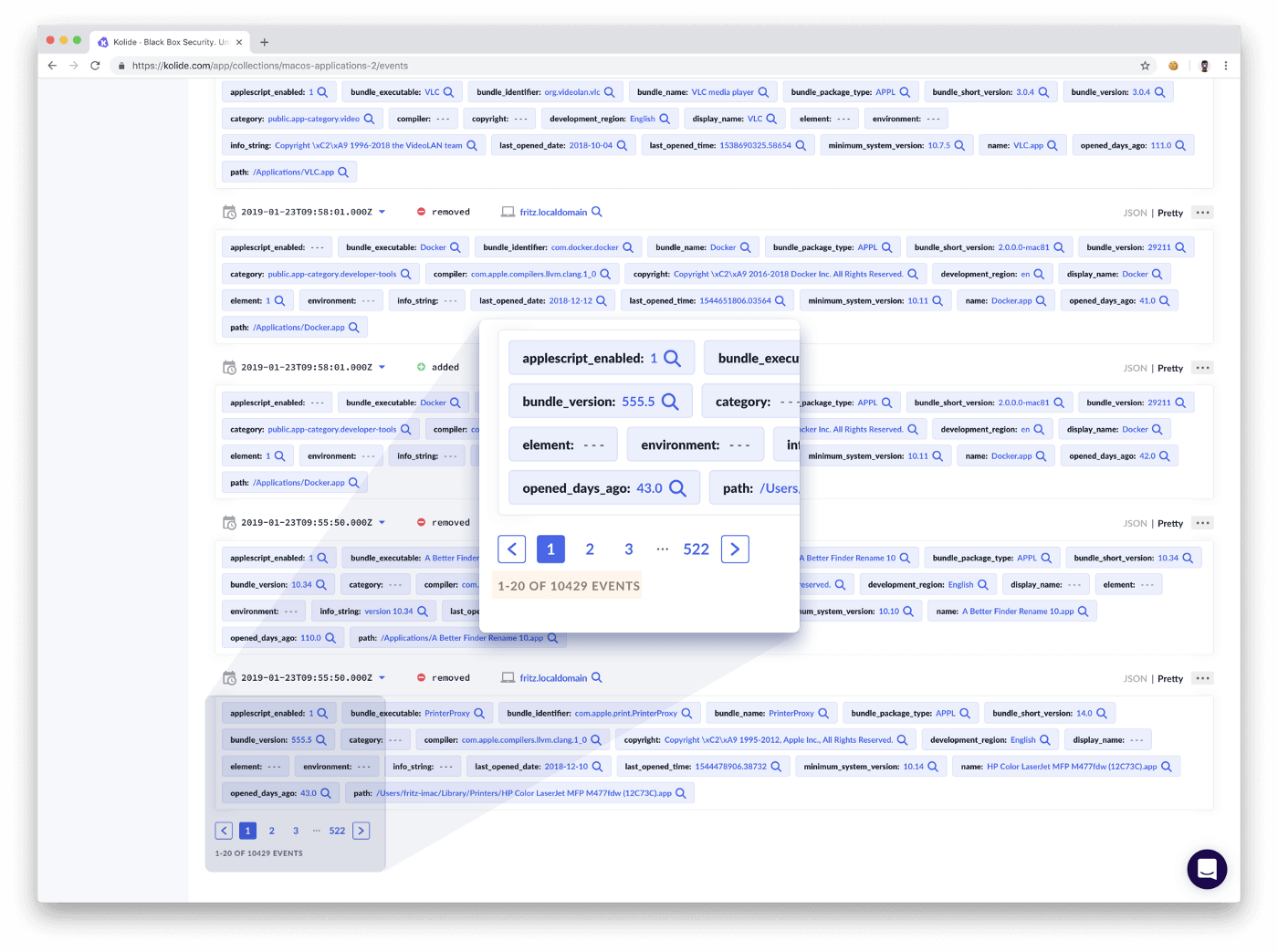Click the green added status icon
The image size is (1278, 952).
point(419,366)
